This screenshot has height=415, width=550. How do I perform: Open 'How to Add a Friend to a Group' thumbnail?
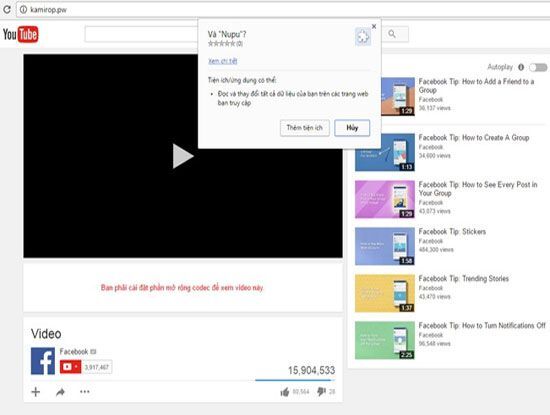pos(398,96)
